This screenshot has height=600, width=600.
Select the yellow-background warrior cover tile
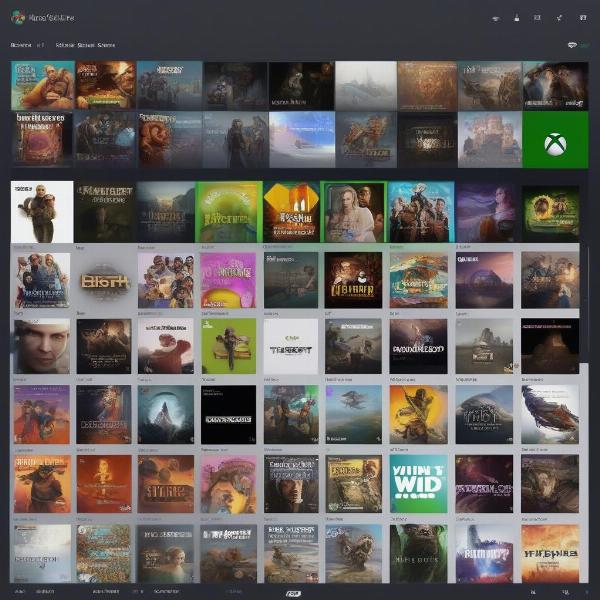click(418, 414)
